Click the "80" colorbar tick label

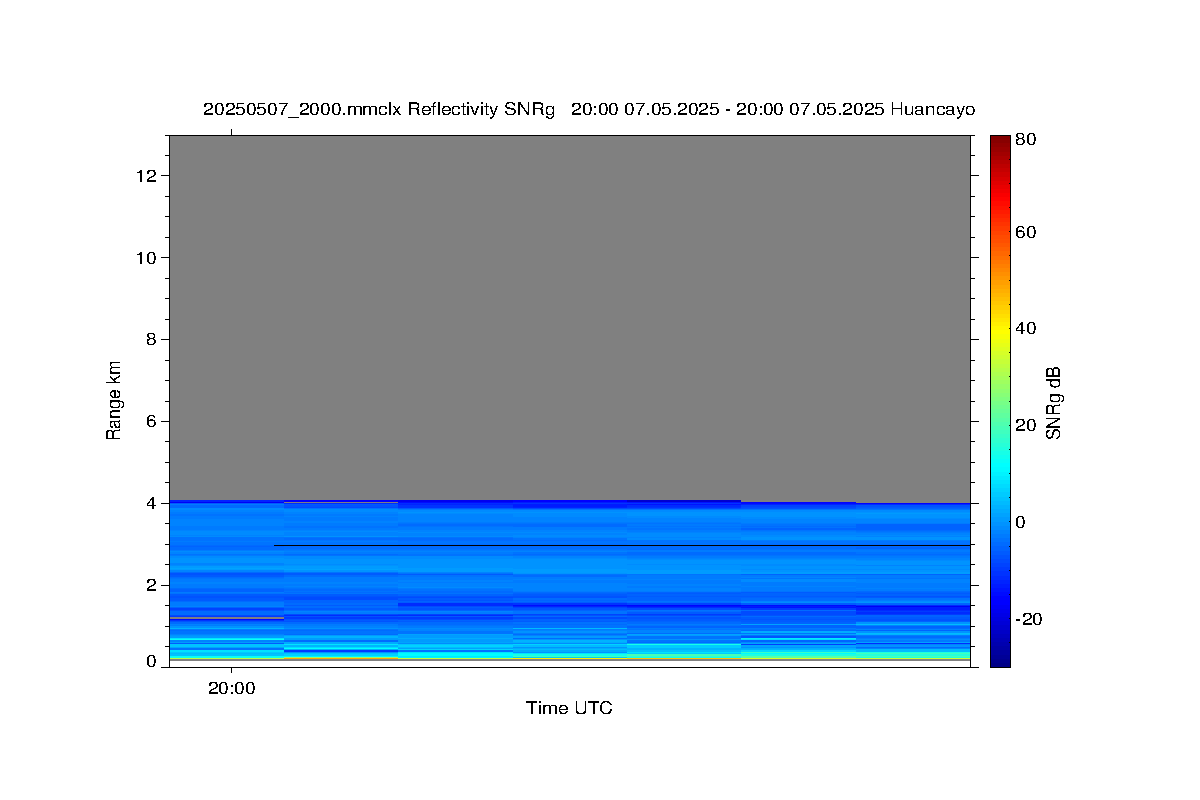click(1025, 140)
